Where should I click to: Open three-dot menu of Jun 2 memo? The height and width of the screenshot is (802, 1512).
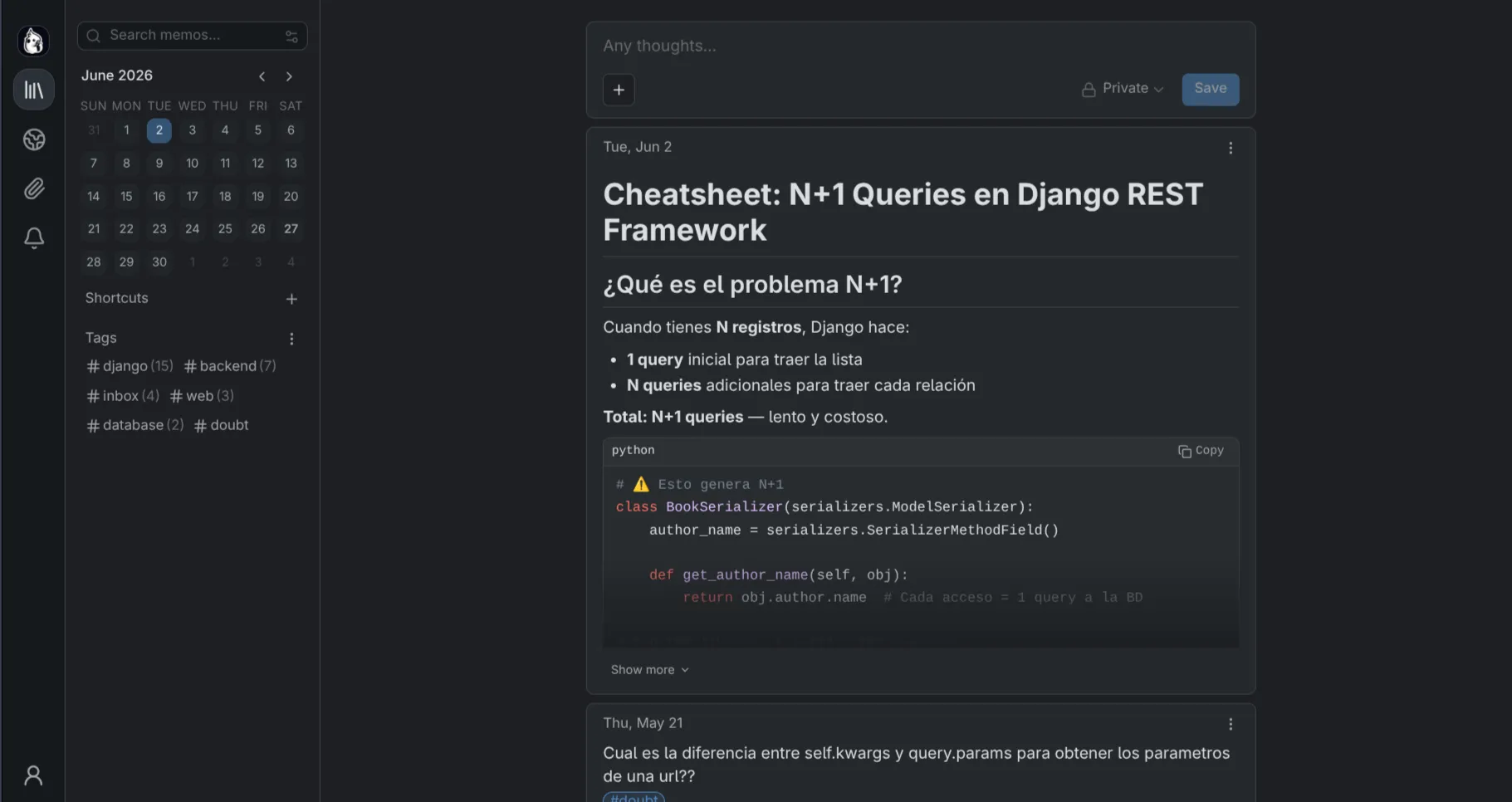pyautogui.click(x=1231, y=148)
